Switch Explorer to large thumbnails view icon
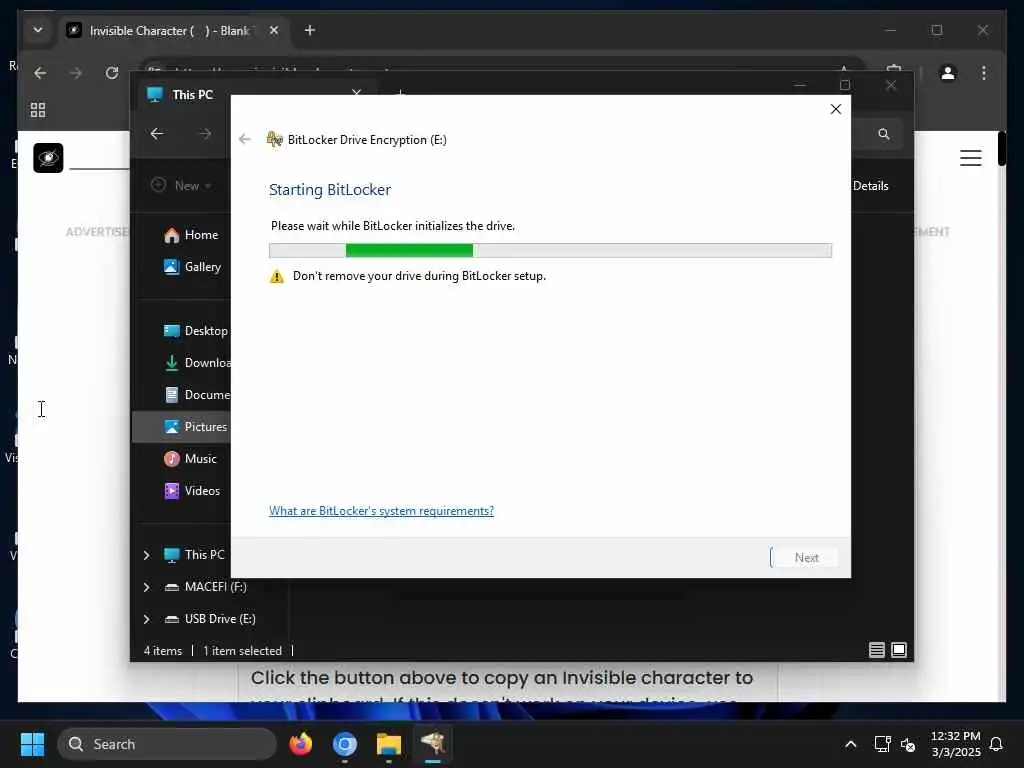 pos(899,650)
